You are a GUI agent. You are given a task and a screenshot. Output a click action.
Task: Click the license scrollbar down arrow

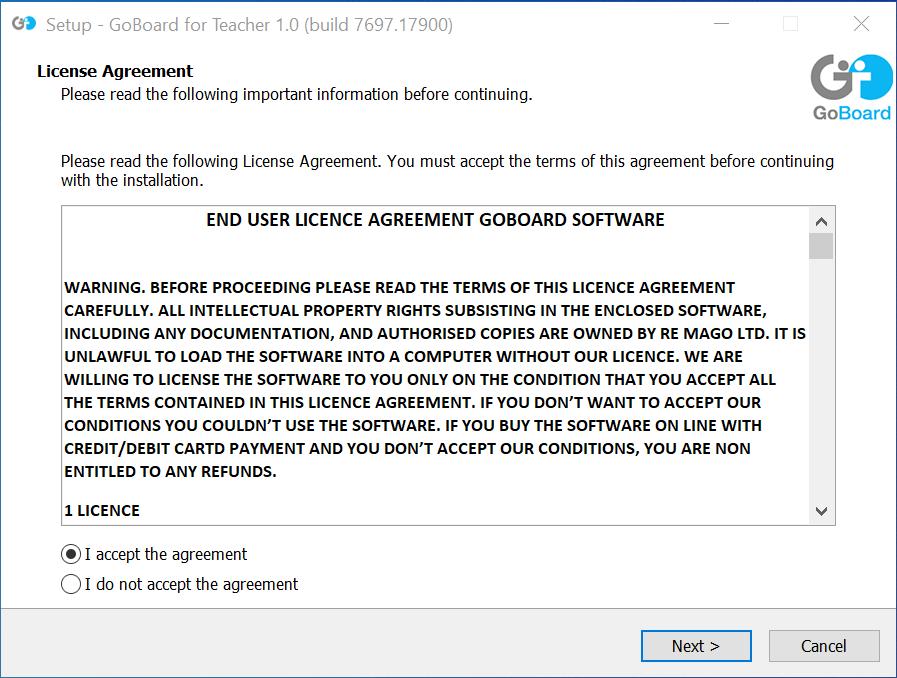pos(821,511)
